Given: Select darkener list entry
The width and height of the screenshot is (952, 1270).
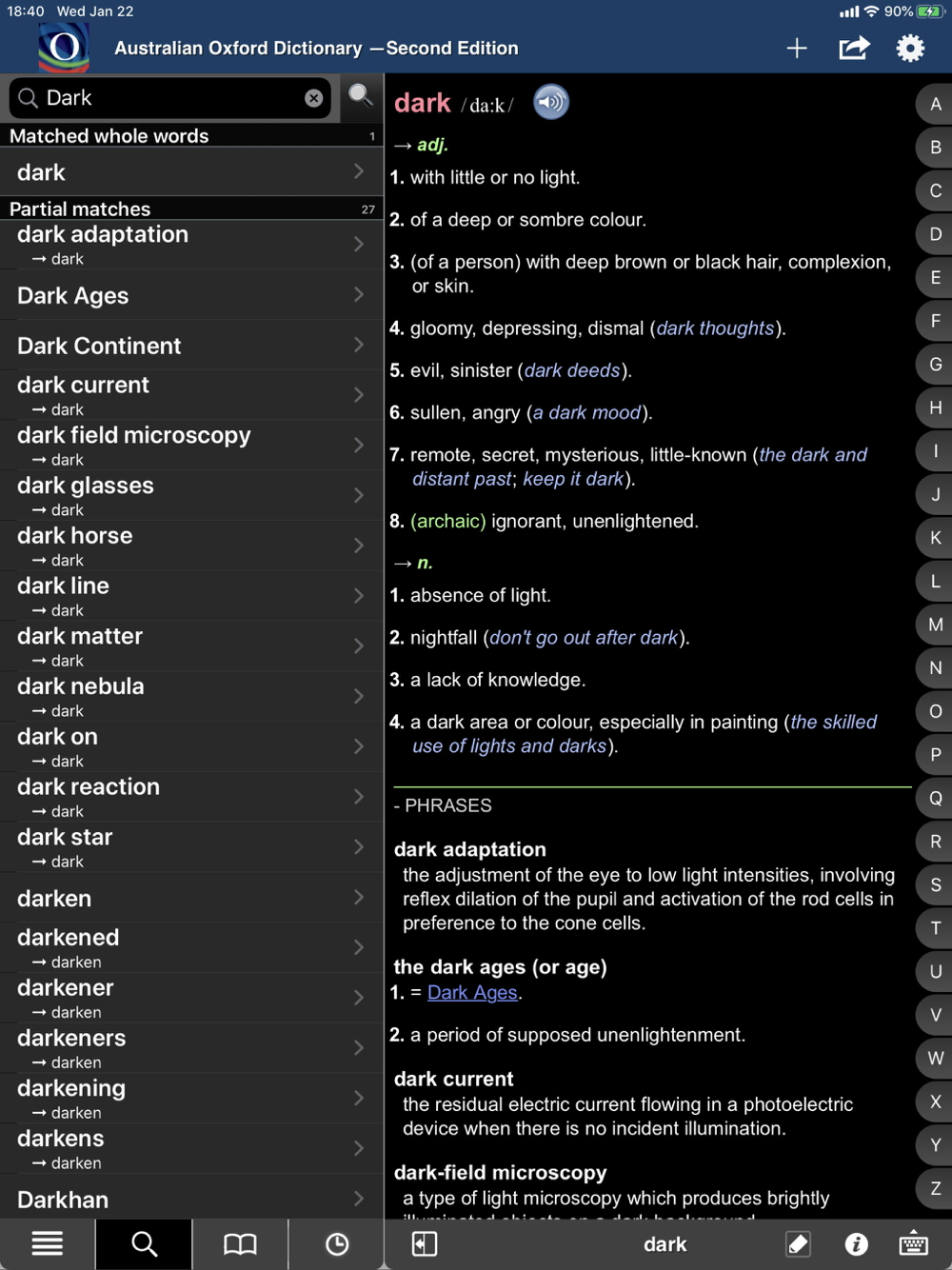Looking at the screenshot, I should click(x=190, y=998).
